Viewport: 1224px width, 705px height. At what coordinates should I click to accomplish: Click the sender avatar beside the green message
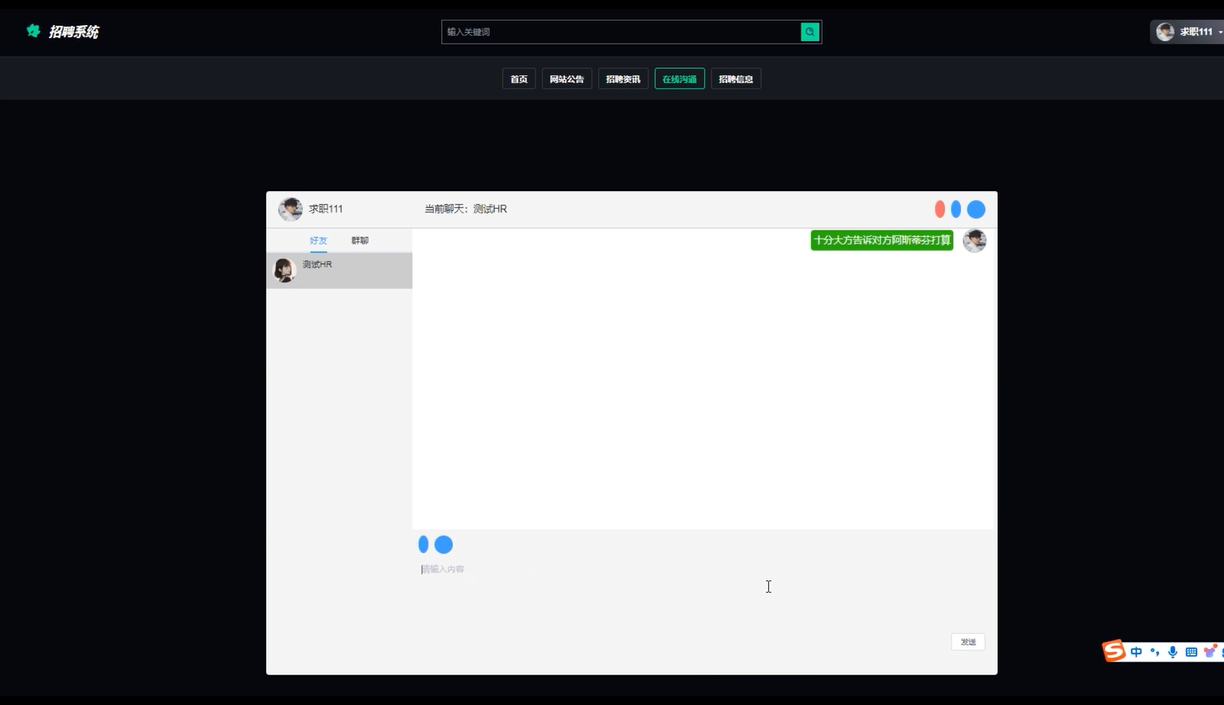tap(974, 241)
